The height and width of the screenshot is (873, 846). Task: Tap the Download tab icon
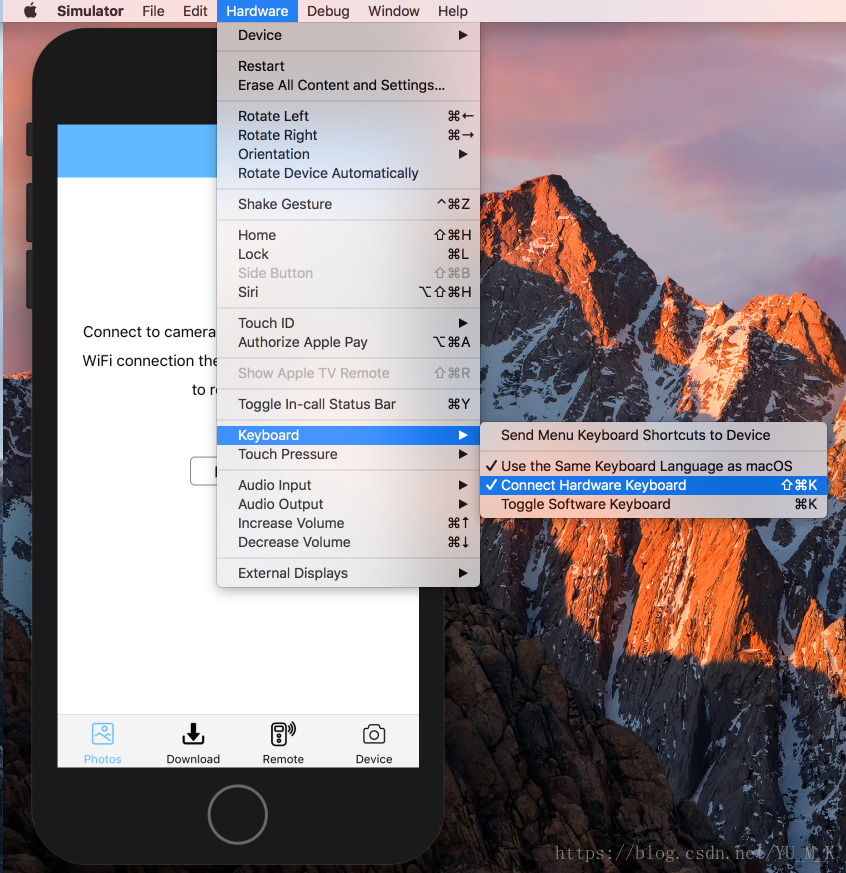pos(193,734)
